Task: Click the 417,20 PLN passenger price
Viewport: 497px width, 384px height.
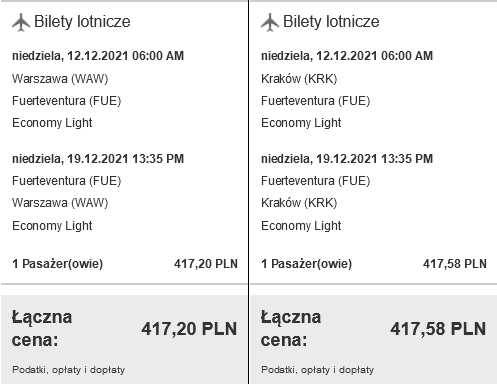Action: tap(206, 264)
